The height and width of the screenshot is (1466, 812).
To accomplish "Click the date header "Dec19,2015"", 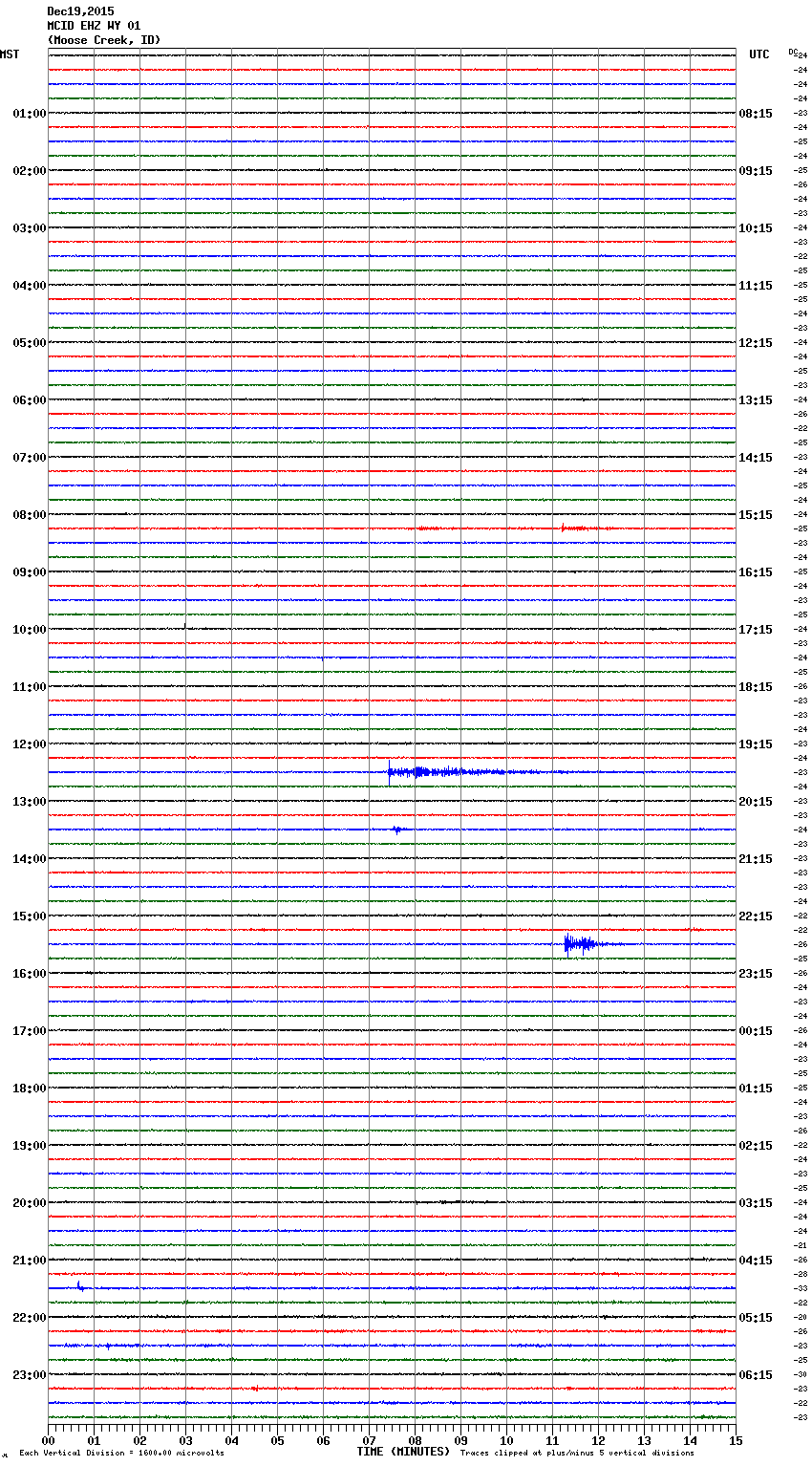I will coord(80,11).
